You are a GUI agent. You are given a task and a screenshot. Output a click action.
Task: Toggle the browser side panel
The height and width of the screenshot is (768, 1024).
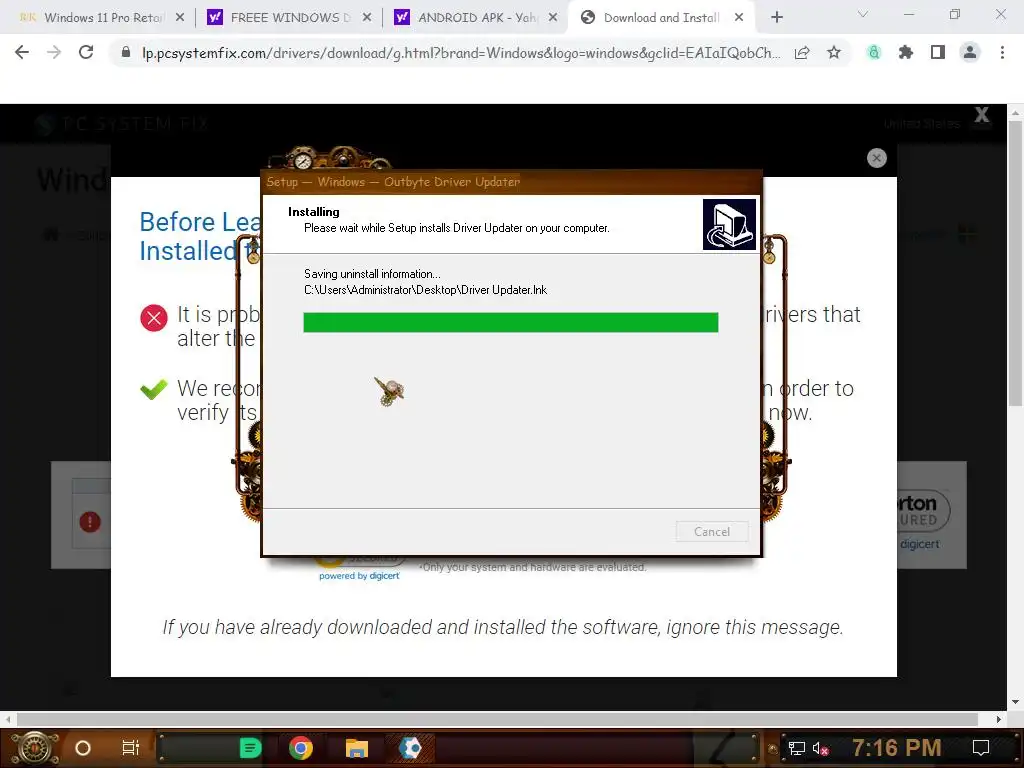pyautogui.click(x=938, y=53)
